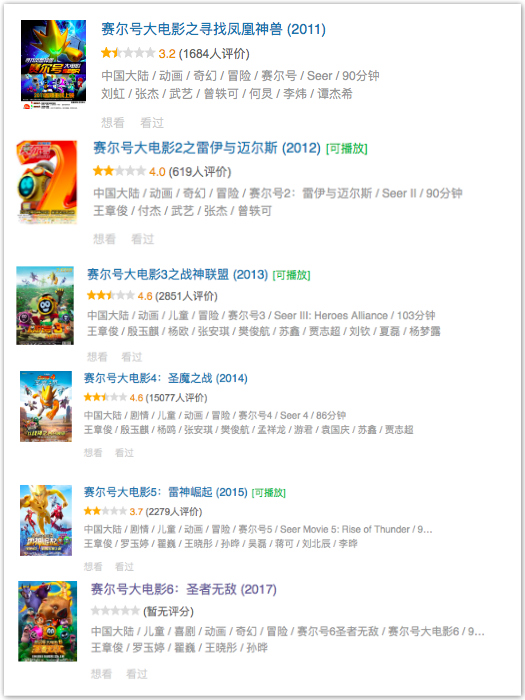Mark 圣魔之战 (2014) as 看过
This screenshot has height=700, width=525.
(x=124, y=453)
